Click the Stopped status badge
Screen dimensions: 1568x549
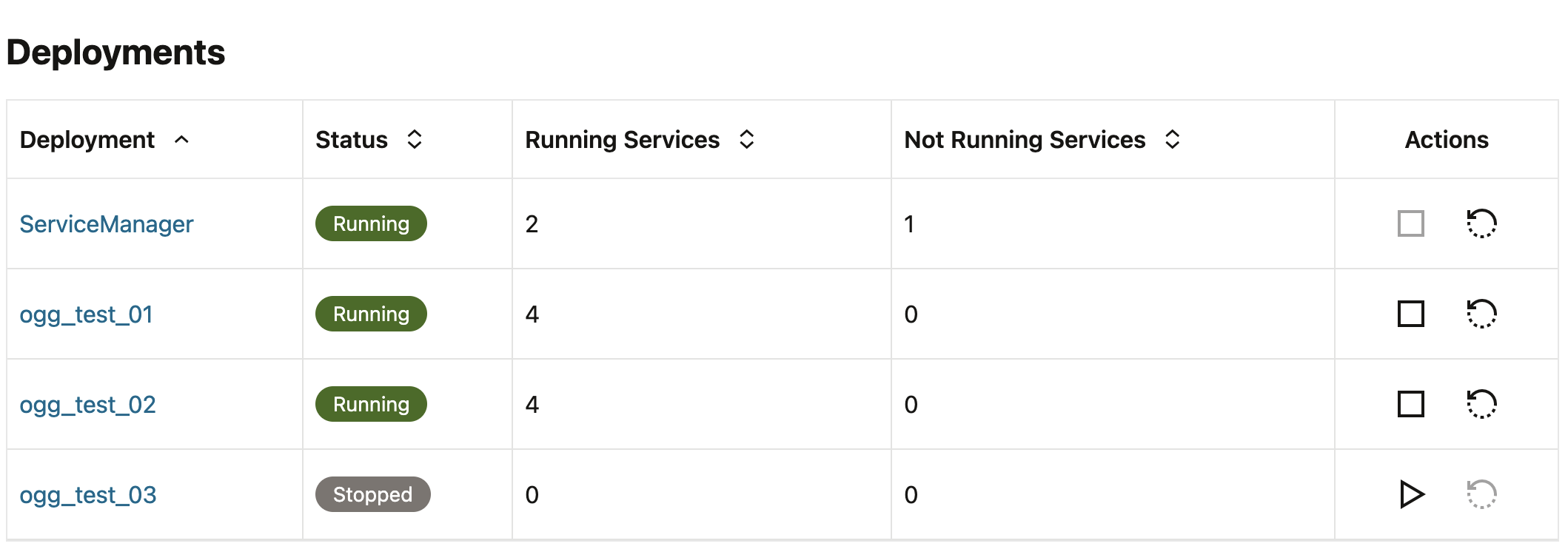click(372, 494)
